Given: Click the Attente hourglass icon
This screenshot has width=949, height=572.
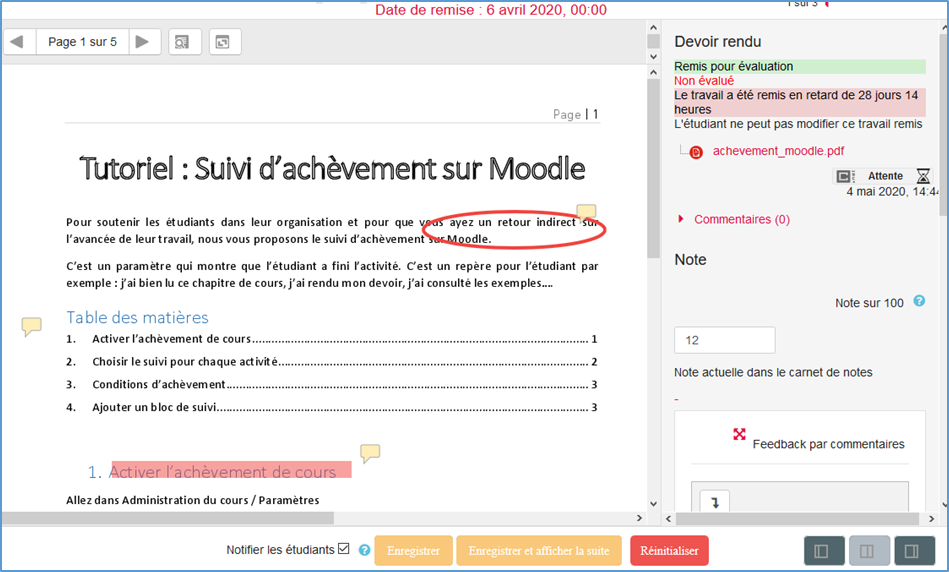Looking at the screenshot, I should [x=922, y=176].
